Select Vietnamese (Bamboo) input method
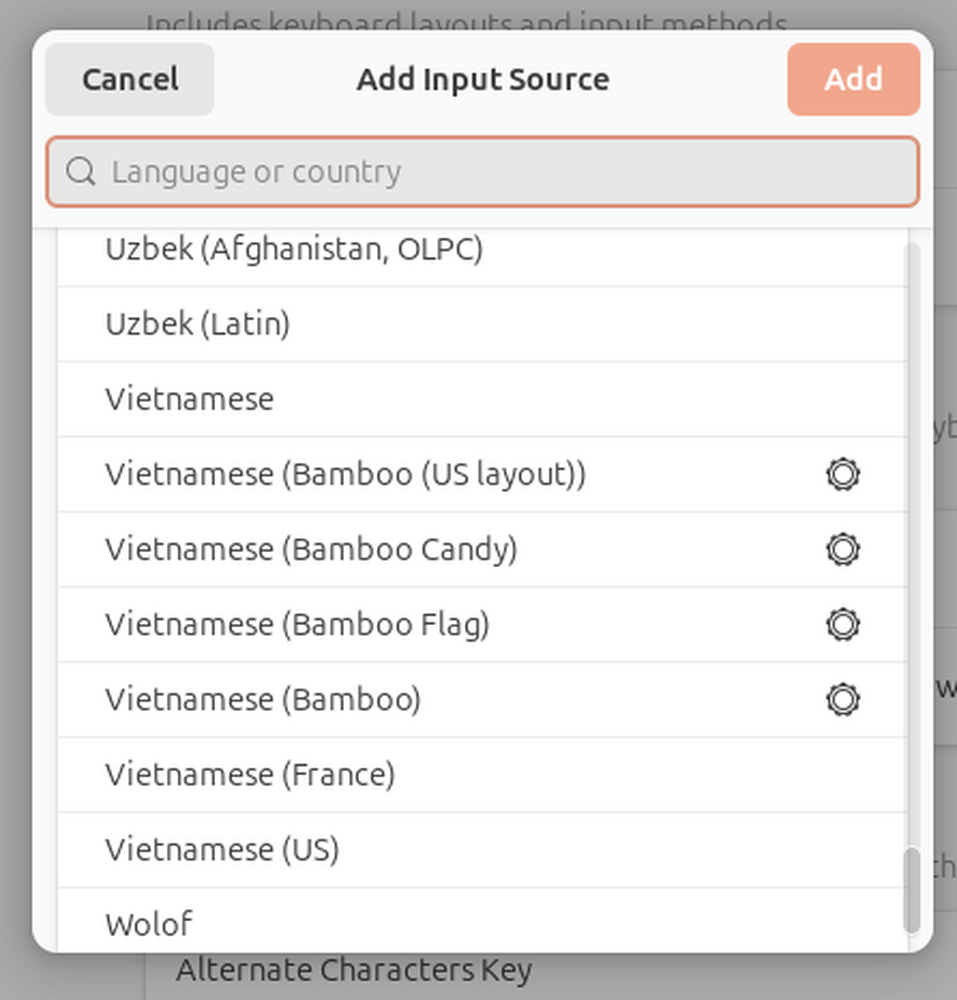The image size is (957, 1000). click(x=263, y=699)
